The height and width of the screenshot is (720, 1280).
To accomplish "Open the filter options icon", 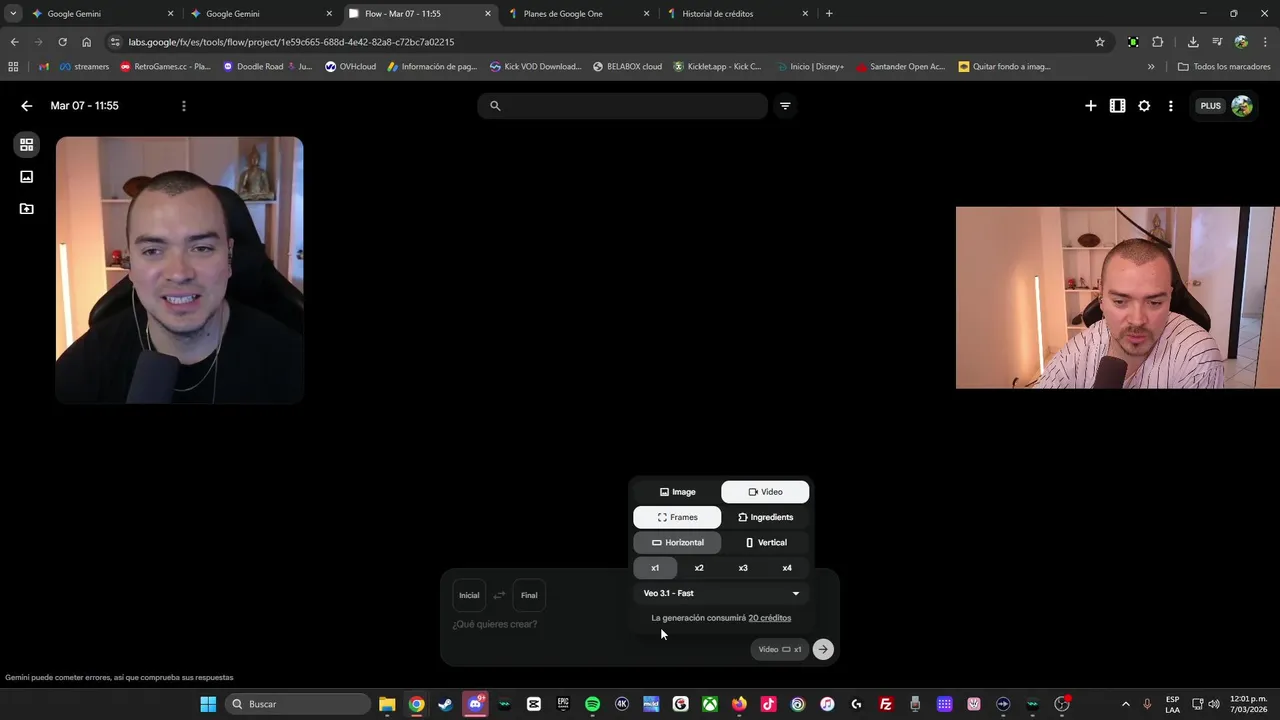I will [785, 106].
